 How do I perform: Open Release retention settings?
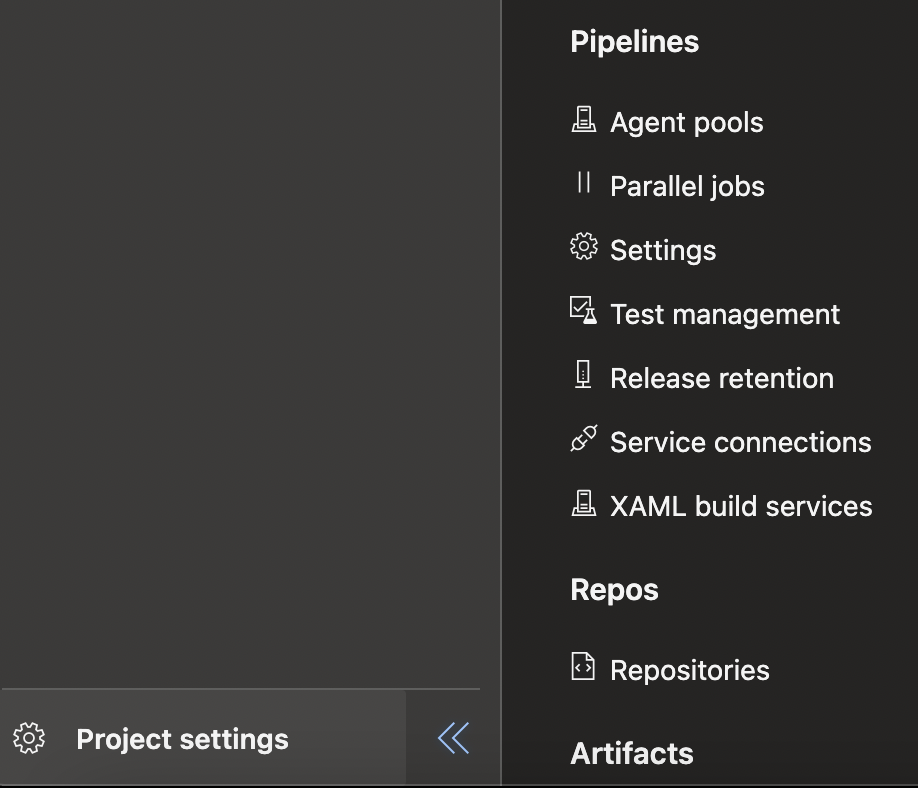click(x=721, y=379)
